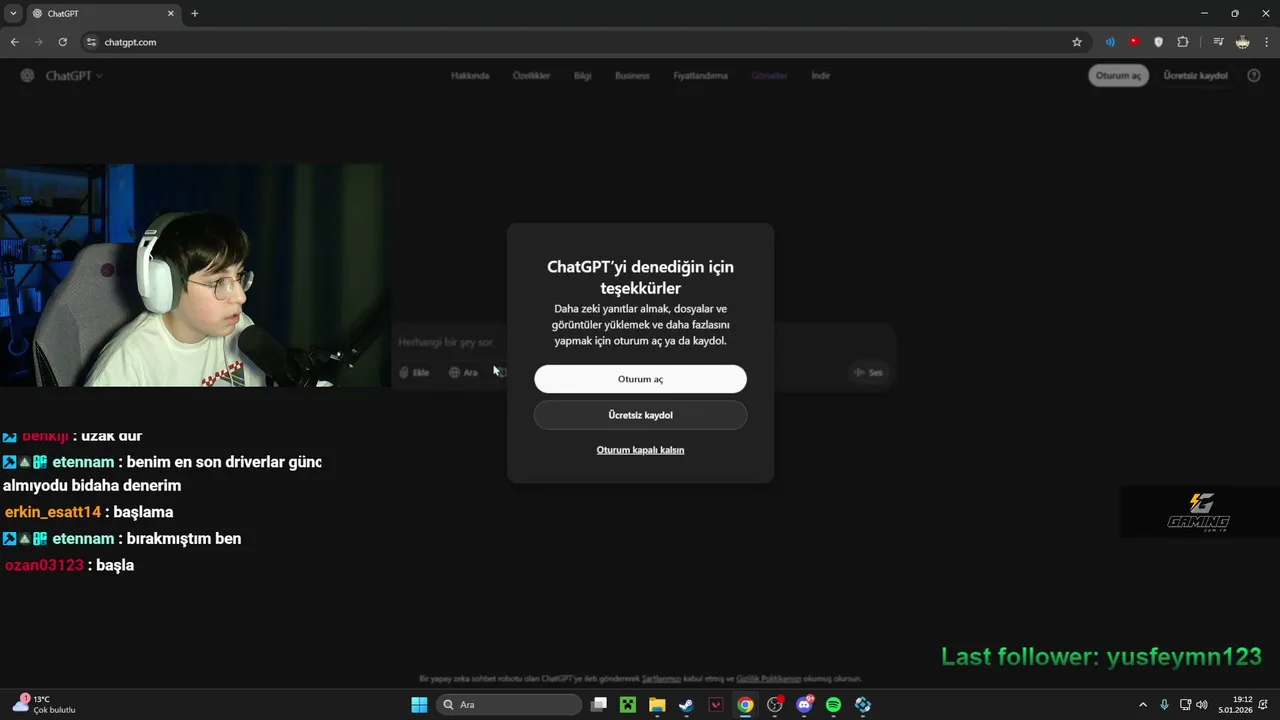Screen dimensions: 1280x720
Task: Click the ChatGPT logo icon in header
Action: tap(27, 76)
